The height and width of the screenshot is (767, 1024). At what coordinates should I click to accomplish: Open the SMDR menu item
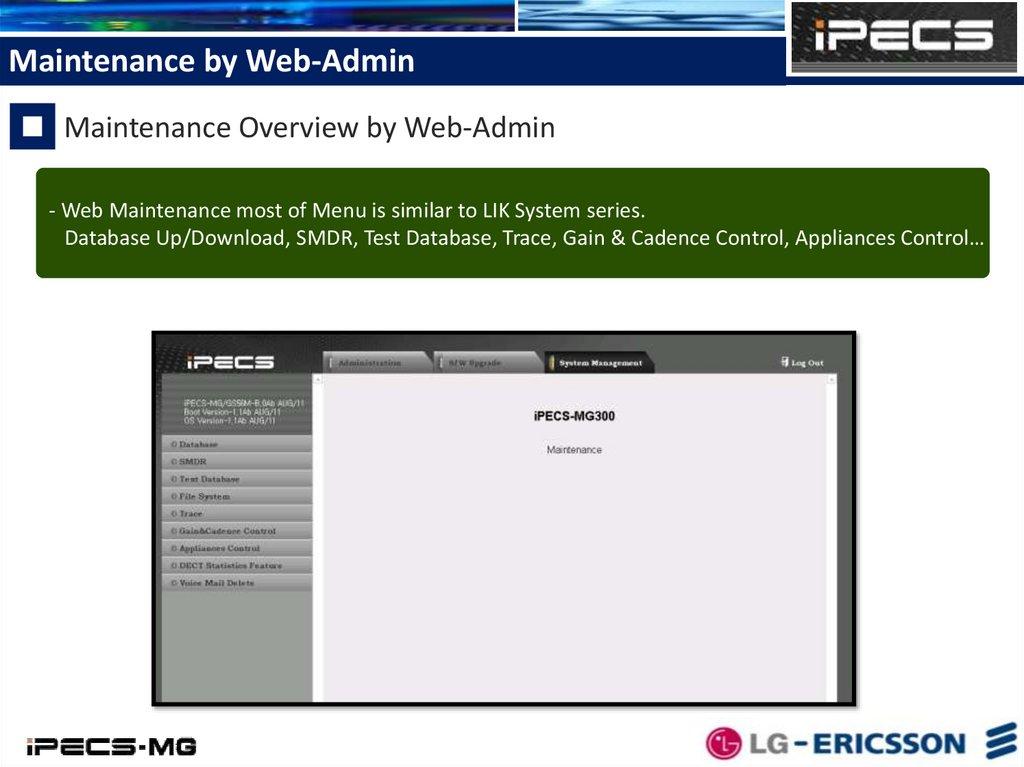tap(237, 461)
